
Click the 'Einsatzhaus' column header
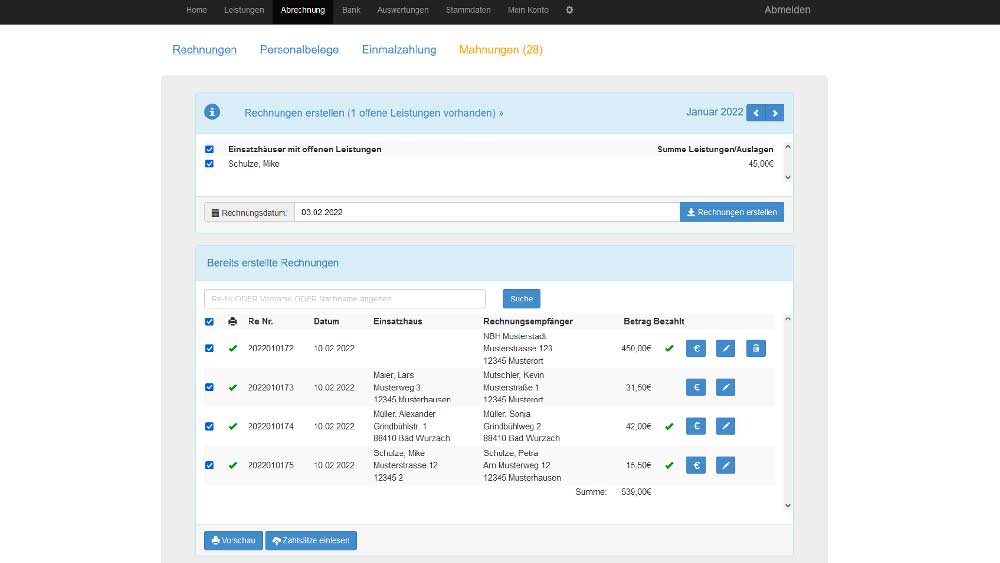(x=398, y=321)
